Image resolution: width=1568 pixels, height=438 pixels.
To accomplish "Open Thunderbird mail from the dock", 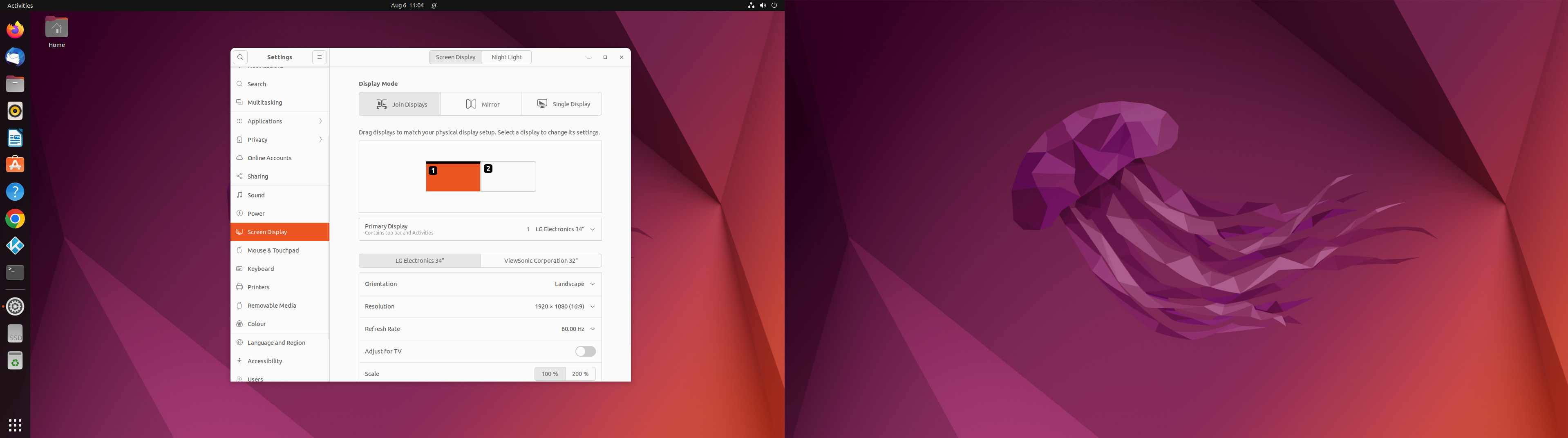I will 15,56.
